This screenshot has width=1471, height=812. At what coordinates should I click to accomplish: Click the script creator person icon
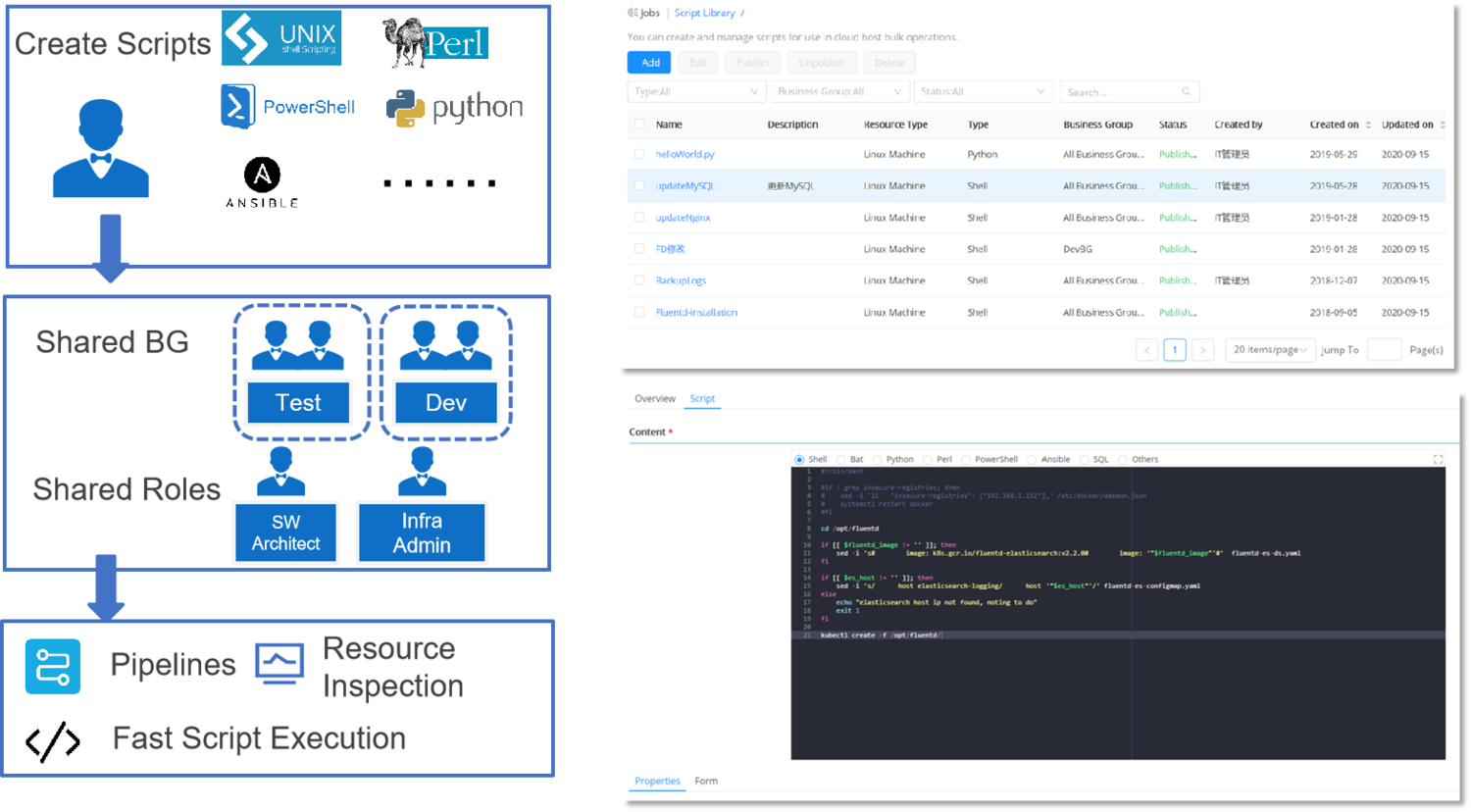click(101, 149)
